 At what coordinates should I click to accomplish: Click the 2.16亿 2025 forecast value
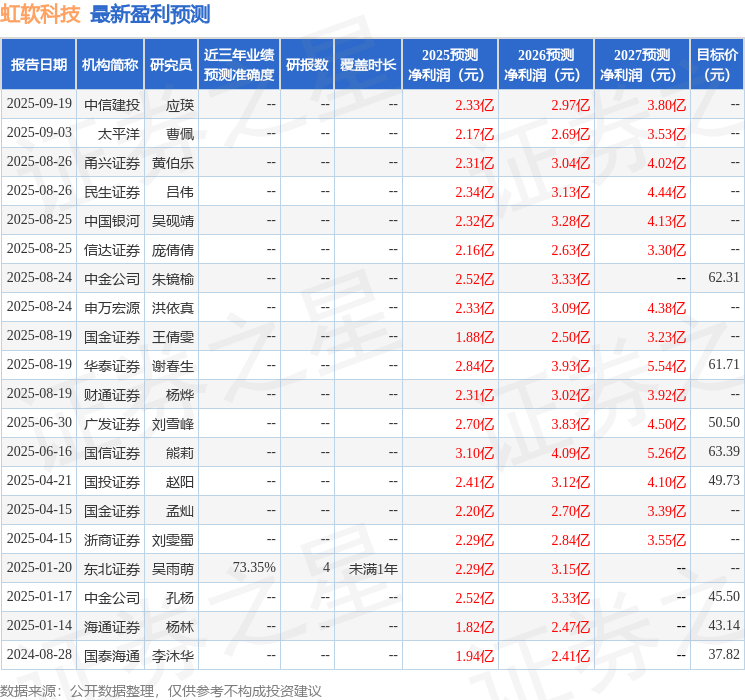[x=475, y=250]
